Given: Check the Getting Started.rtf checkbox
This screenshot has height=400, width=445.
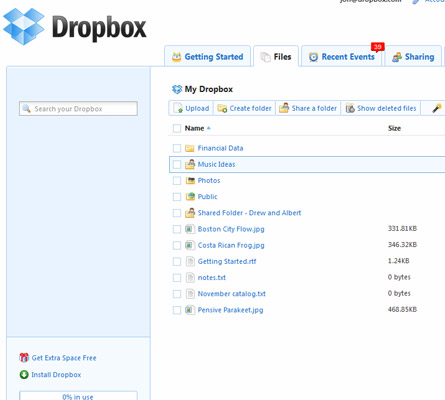Looking at the screenshot, I should point(177,261).
